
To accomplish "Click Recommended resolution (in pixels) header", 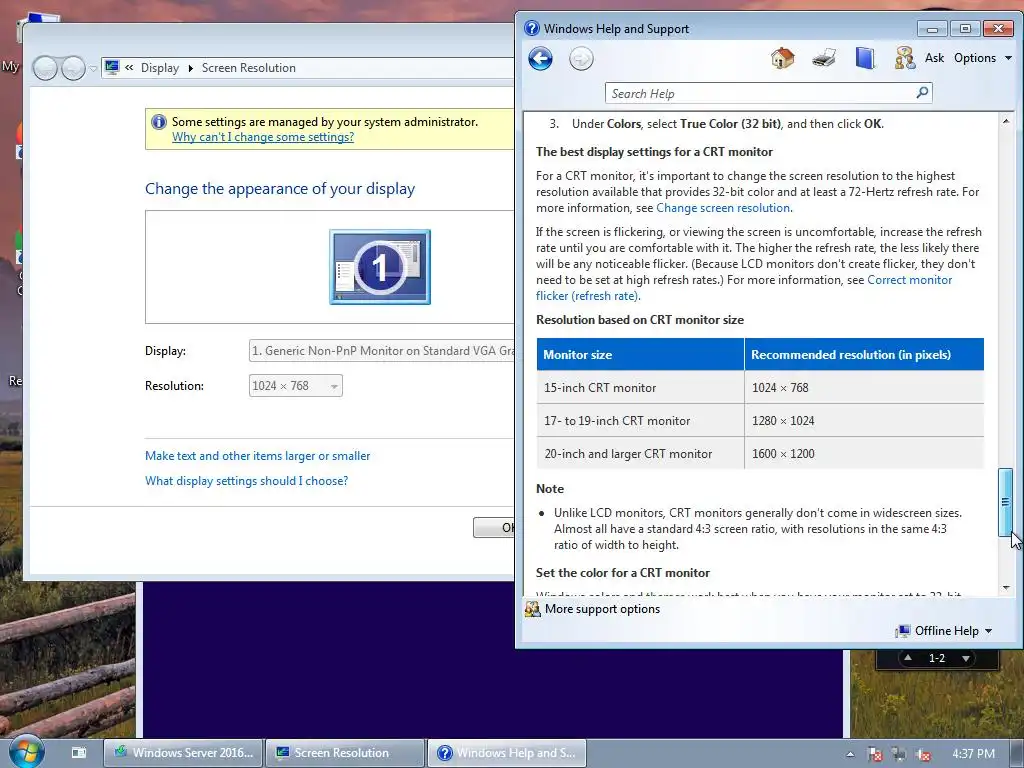I will pos(864,355).
